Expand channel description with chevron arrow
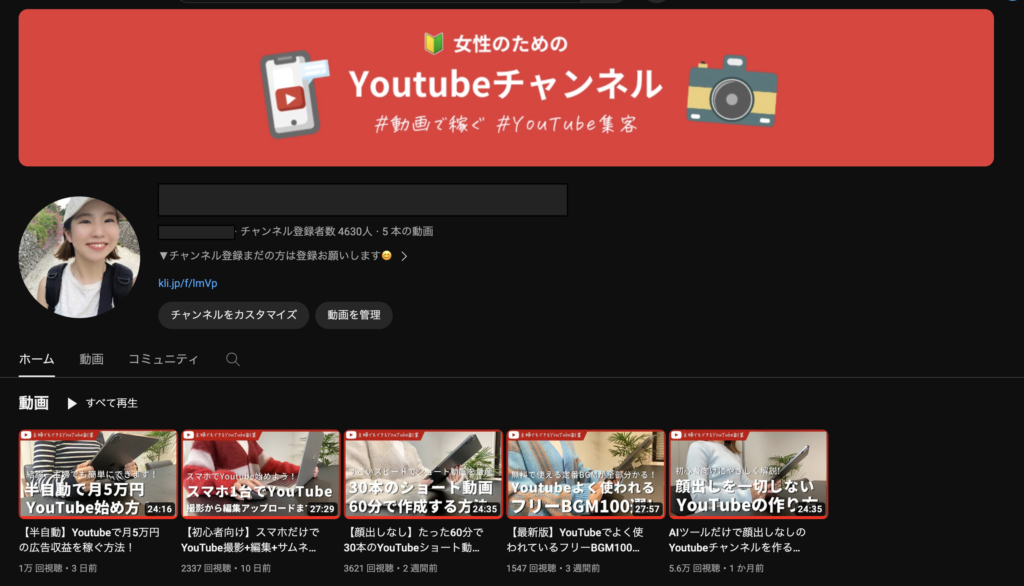 (404, 256)
